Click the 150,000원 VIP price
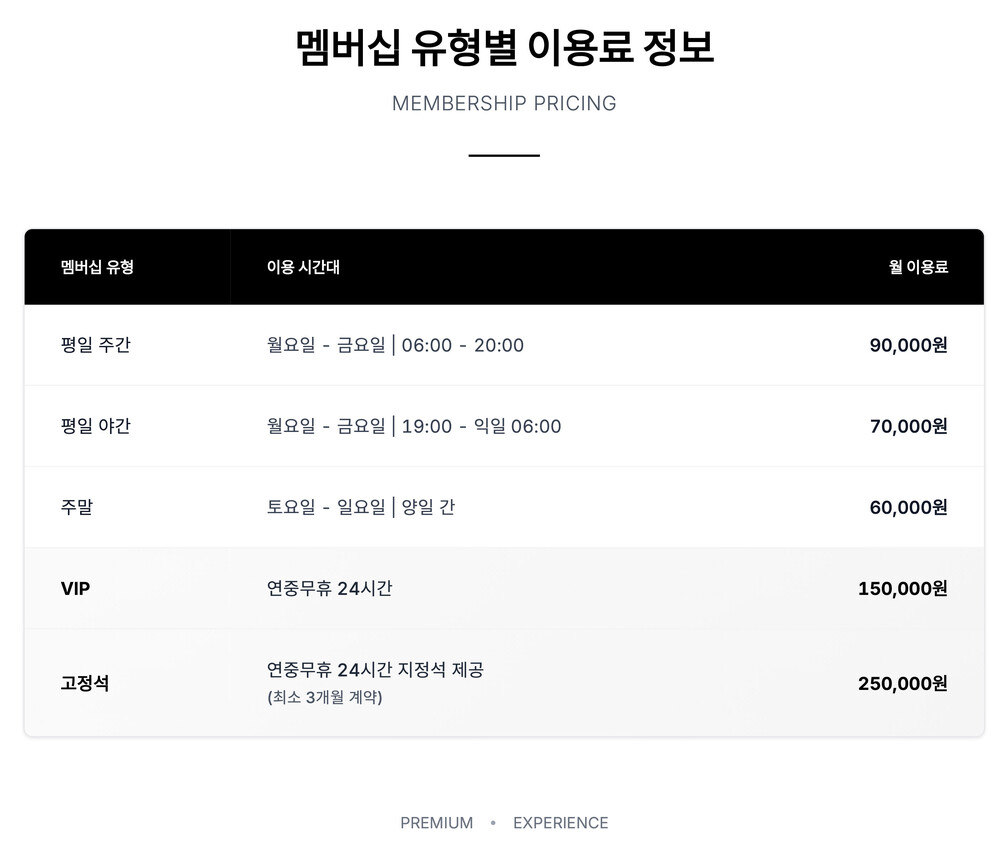Image resolution: width=1000 pixels, height=860 pixels. pyautogui.click(x=902, y=588)
